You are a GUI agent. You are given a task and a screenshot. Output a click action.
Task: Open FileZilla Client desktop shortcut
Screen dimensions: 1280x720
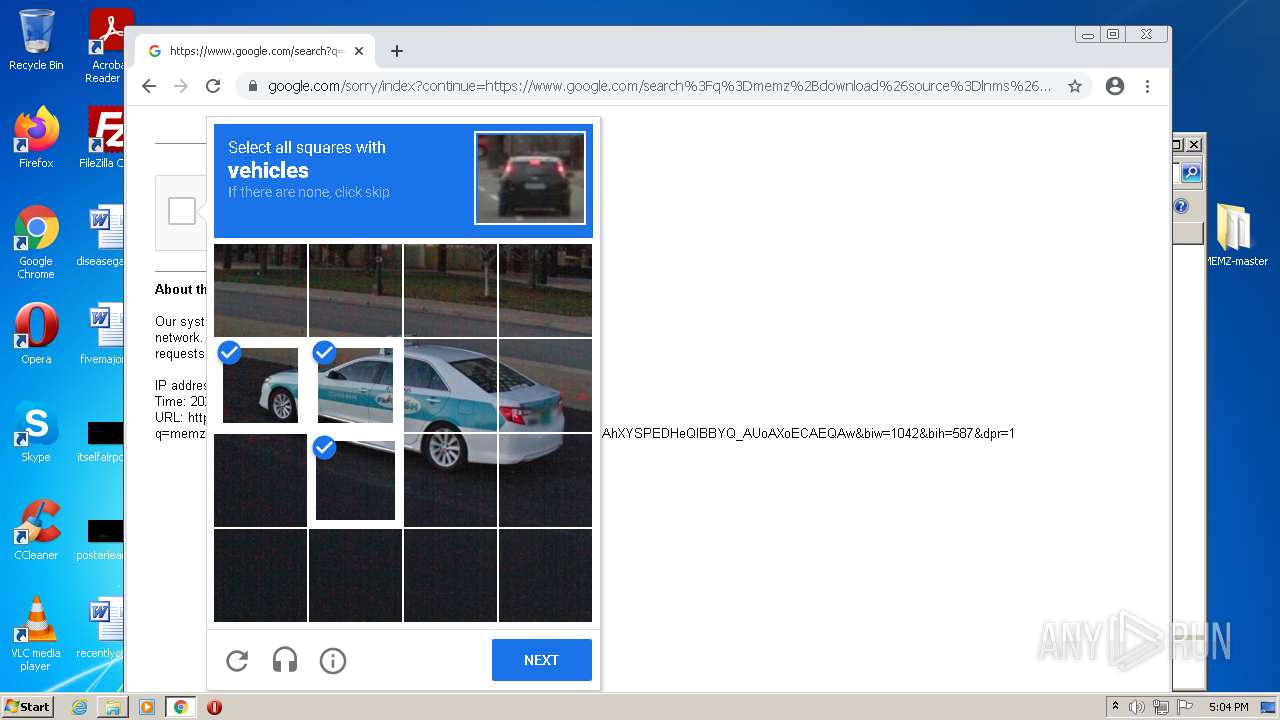[x=102, y=138]
